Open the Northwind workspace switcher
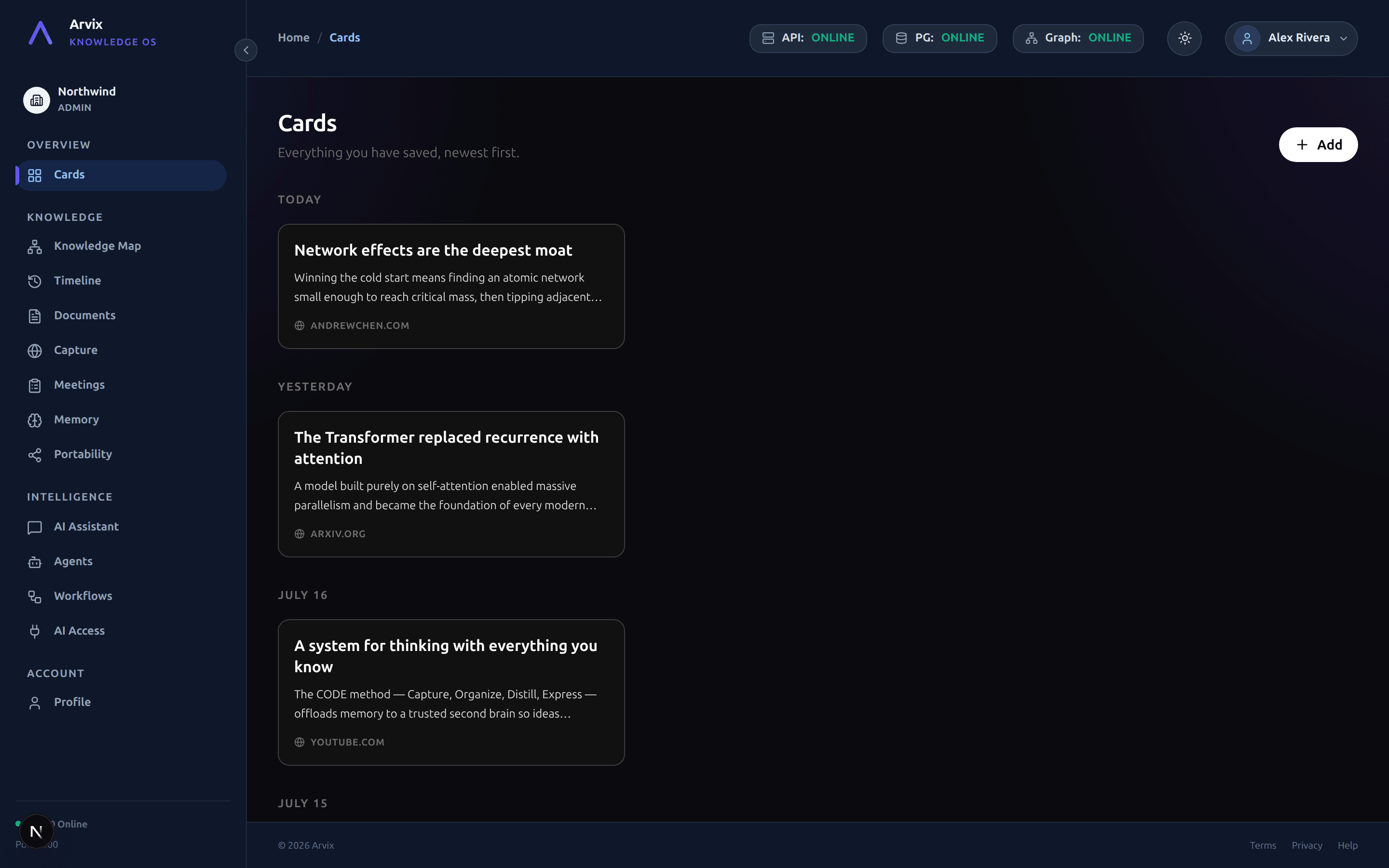This screenshot has width=1389, height=868. 122,99
